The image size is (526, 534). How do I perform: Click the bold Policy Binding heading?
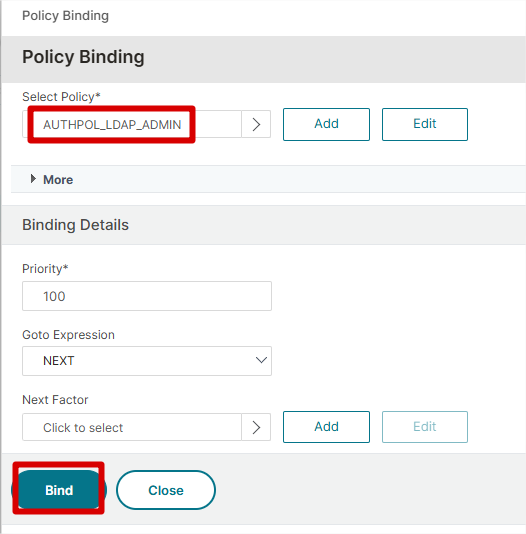click(x=83, y=57)
